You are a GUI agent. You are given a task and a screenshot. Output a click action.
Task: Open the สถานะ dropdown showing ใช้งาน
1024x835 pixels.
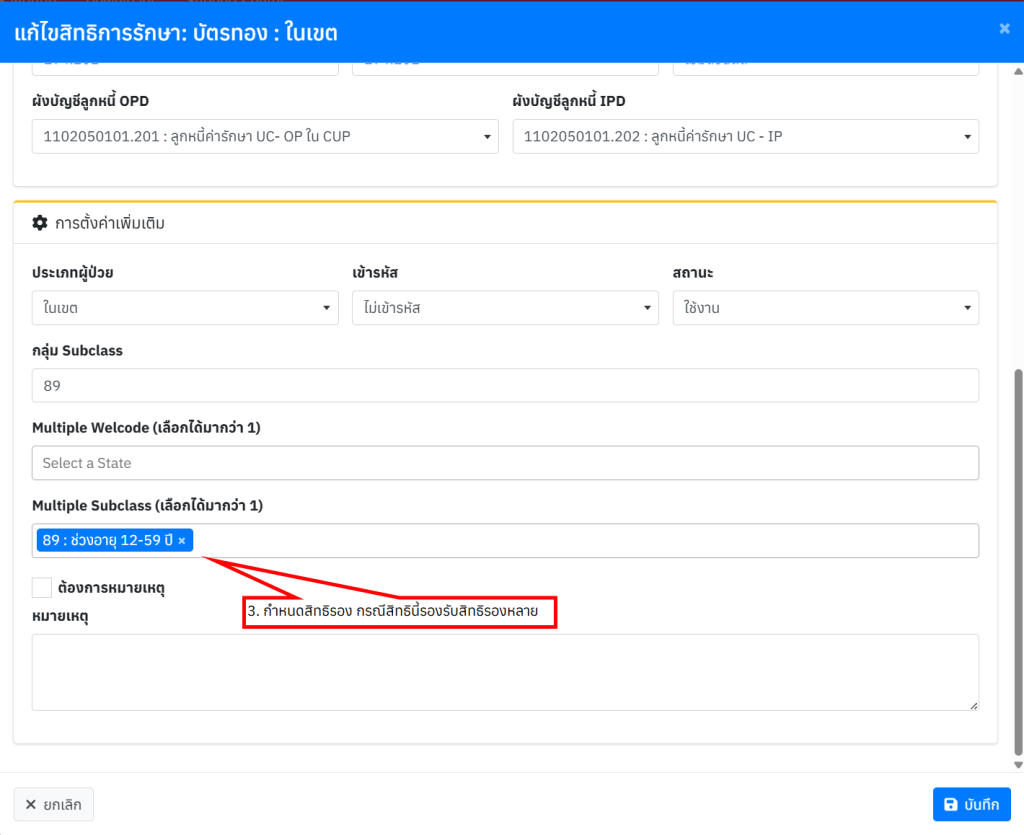pos(825,308)
